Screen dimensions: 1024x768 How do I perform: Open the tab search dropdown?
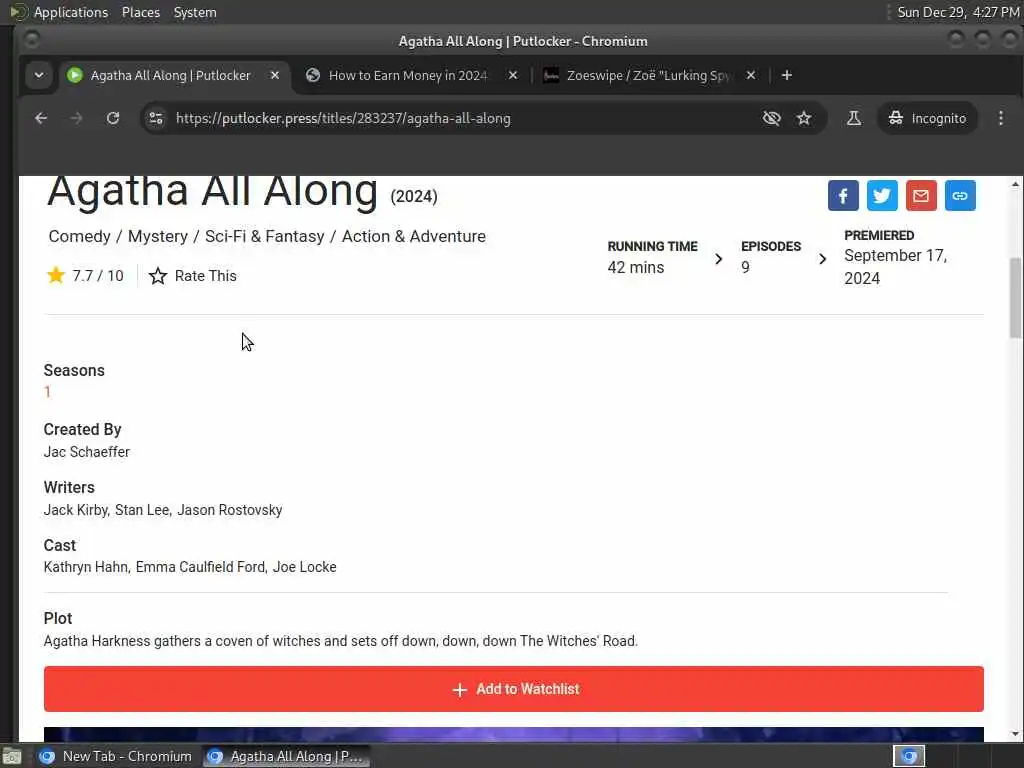[x=39, y=75]
